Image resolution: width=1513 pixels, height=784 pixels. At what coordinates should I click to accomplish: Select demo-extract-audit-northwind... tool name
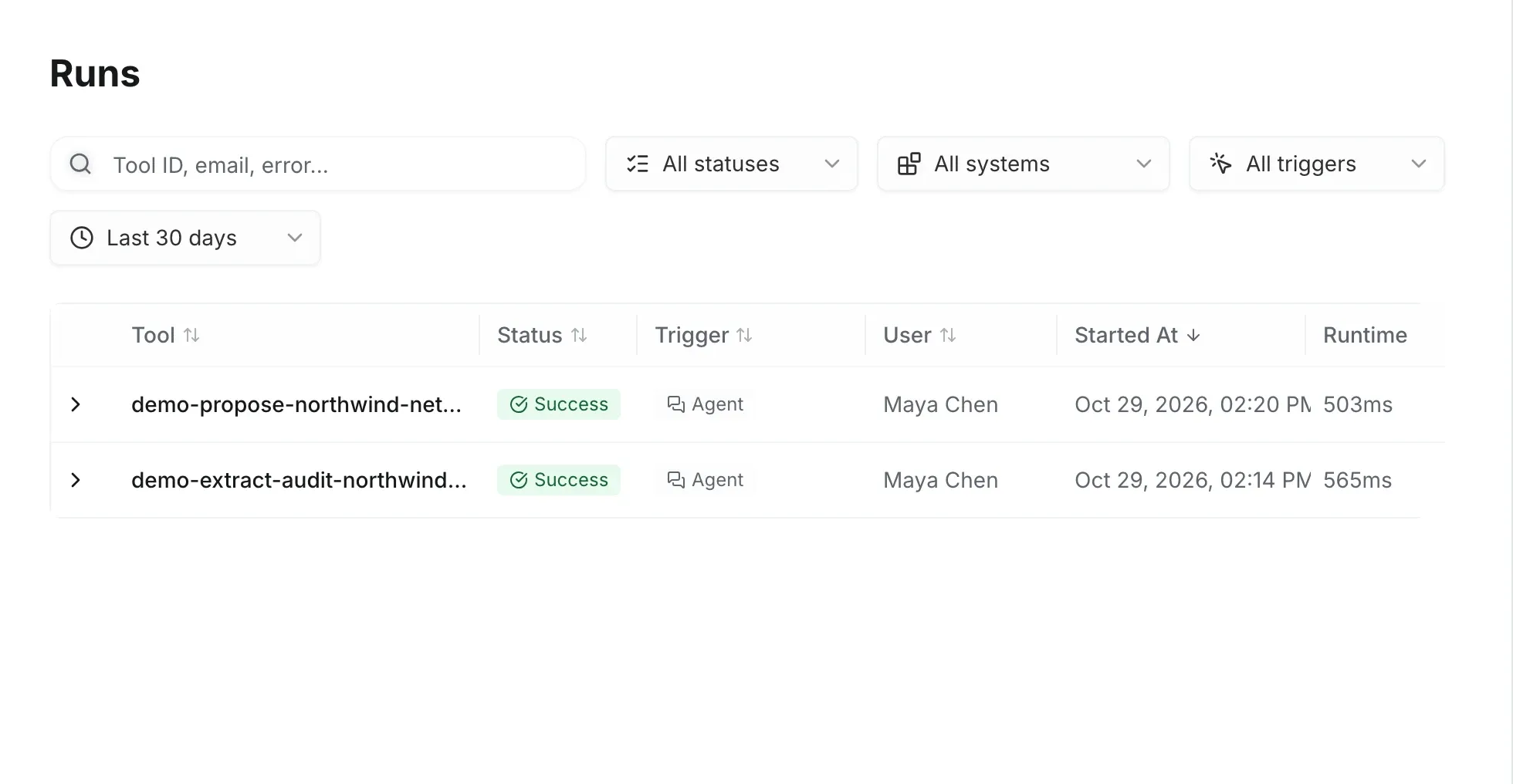click(299, 480)
